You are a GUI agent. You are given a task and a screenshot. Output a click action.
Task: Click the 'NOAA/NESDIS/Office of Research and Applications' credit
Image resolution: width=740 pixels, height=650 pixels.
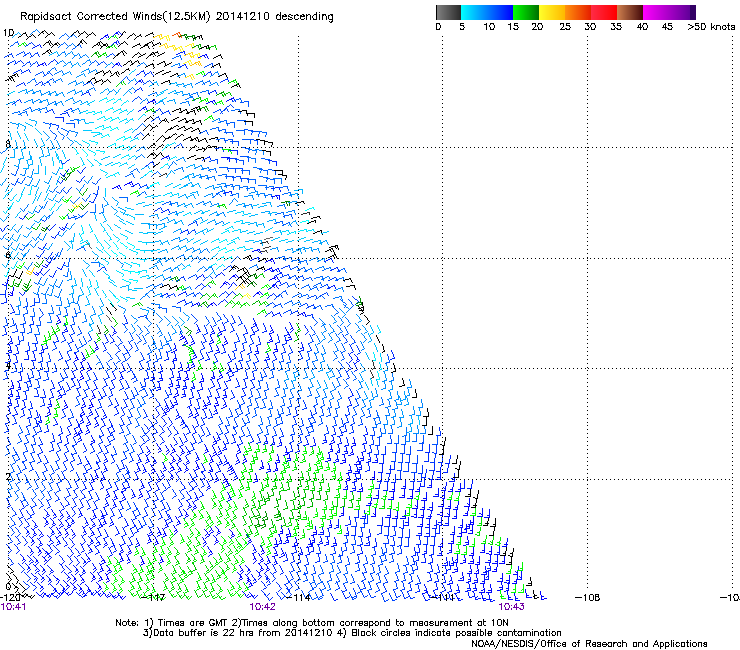coord(589,644)
